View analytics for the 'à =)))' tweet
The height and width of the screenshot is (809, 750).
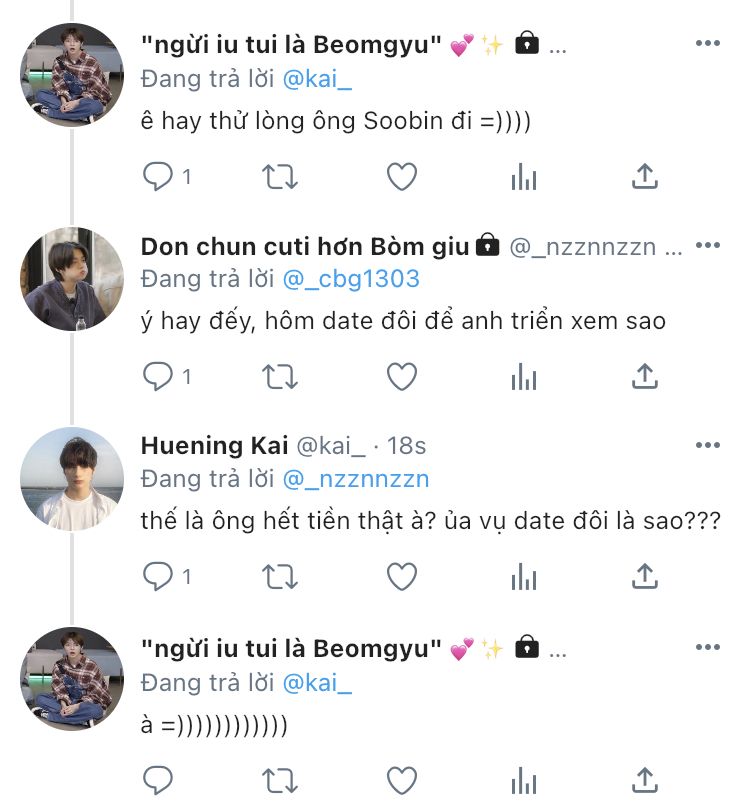523,779
